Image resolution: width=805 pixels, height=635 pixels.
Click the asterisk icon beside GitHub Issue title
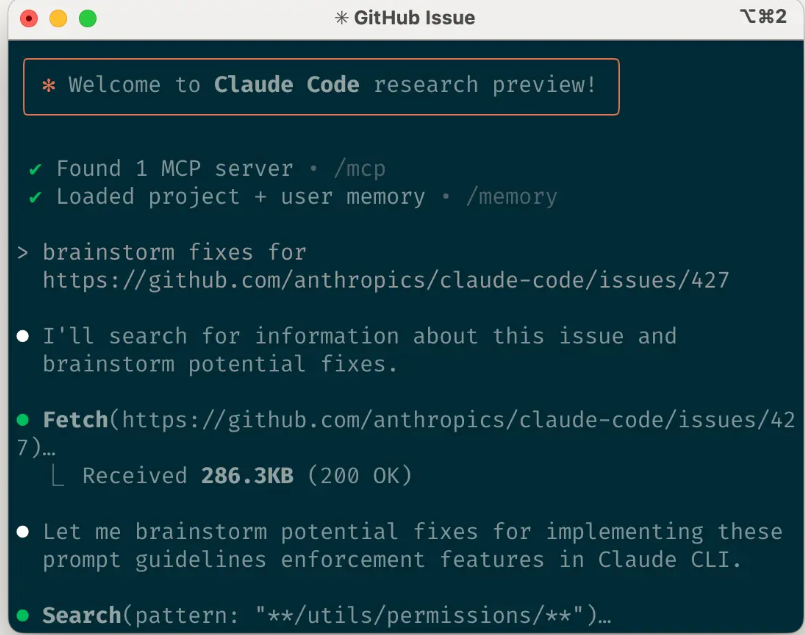click(342, 18)
